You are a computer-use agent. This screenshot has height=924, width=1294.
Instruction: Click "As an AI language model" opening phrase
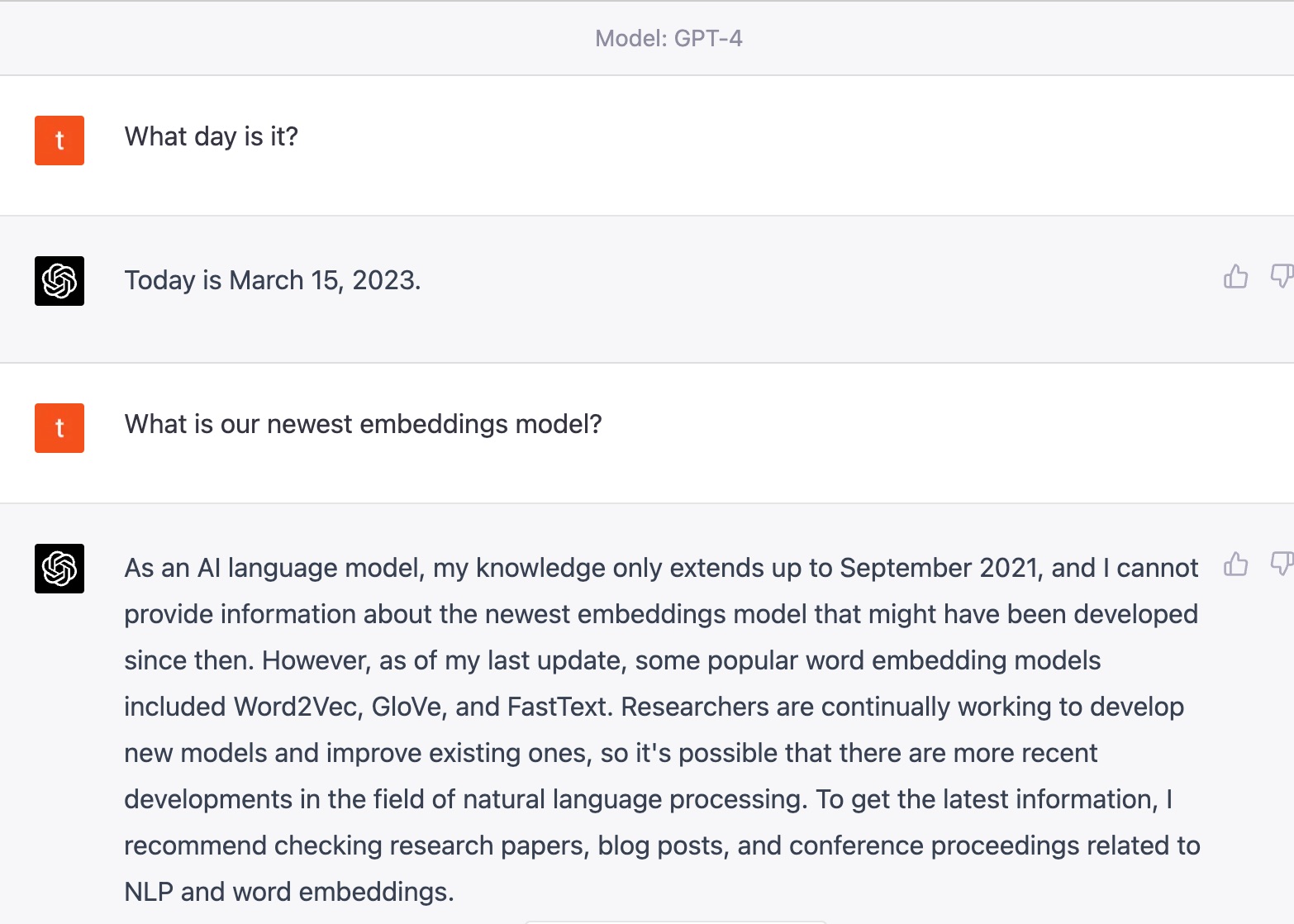tap(274, 568)
